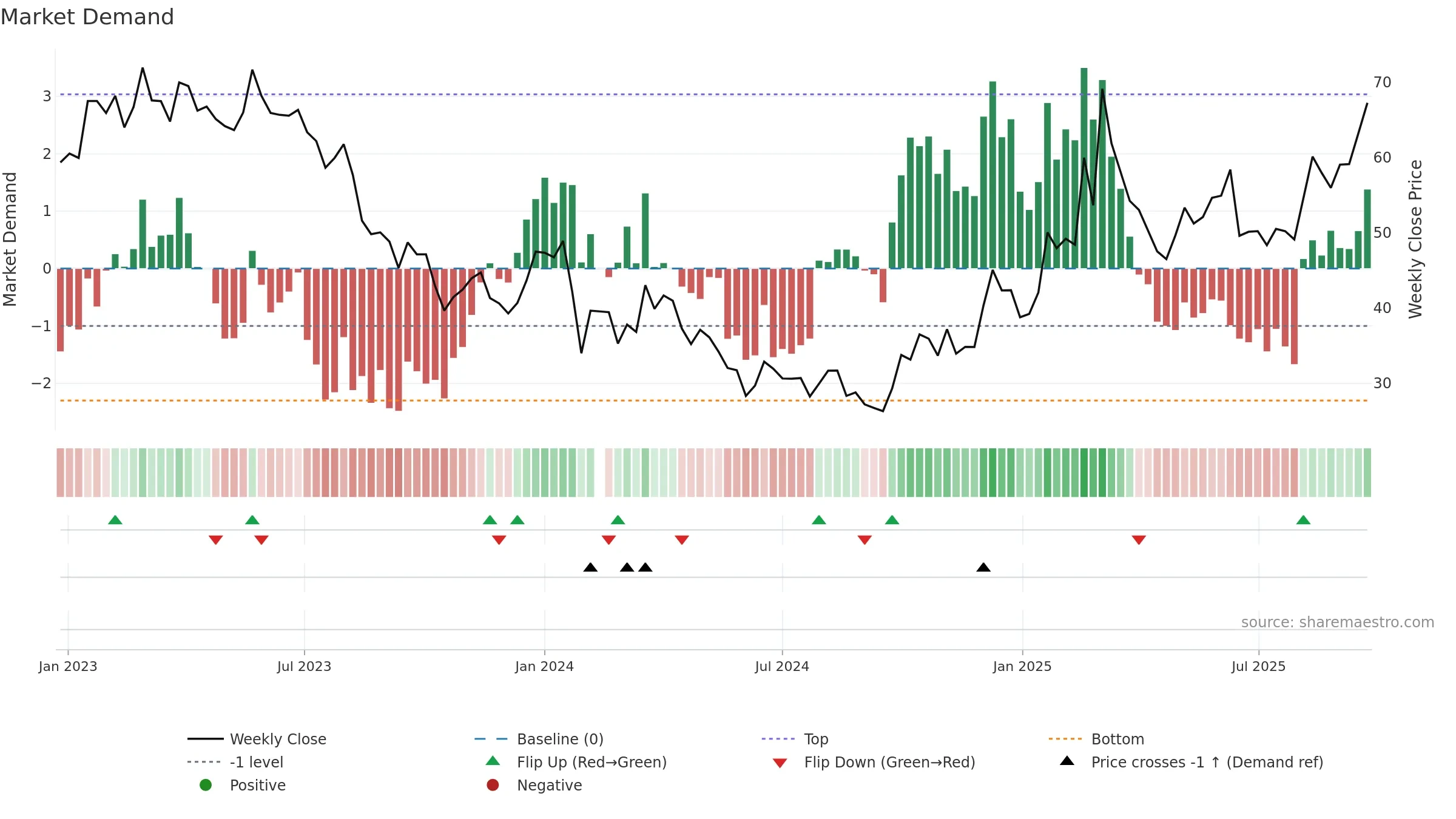Select the only green flip-up triangle after Jul 2025

point(1303,520)
